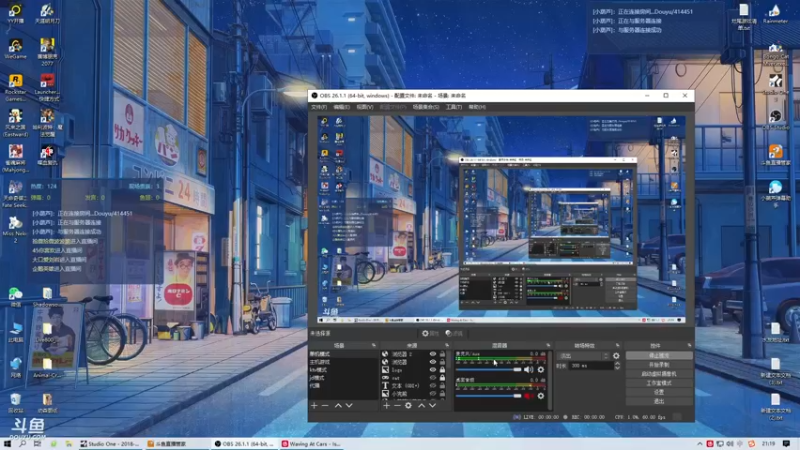The height and width of the screenshot is (450, 800).
Task: Unmute the 桌面音频 channel via red speaker icon
Action: (529, 396)
